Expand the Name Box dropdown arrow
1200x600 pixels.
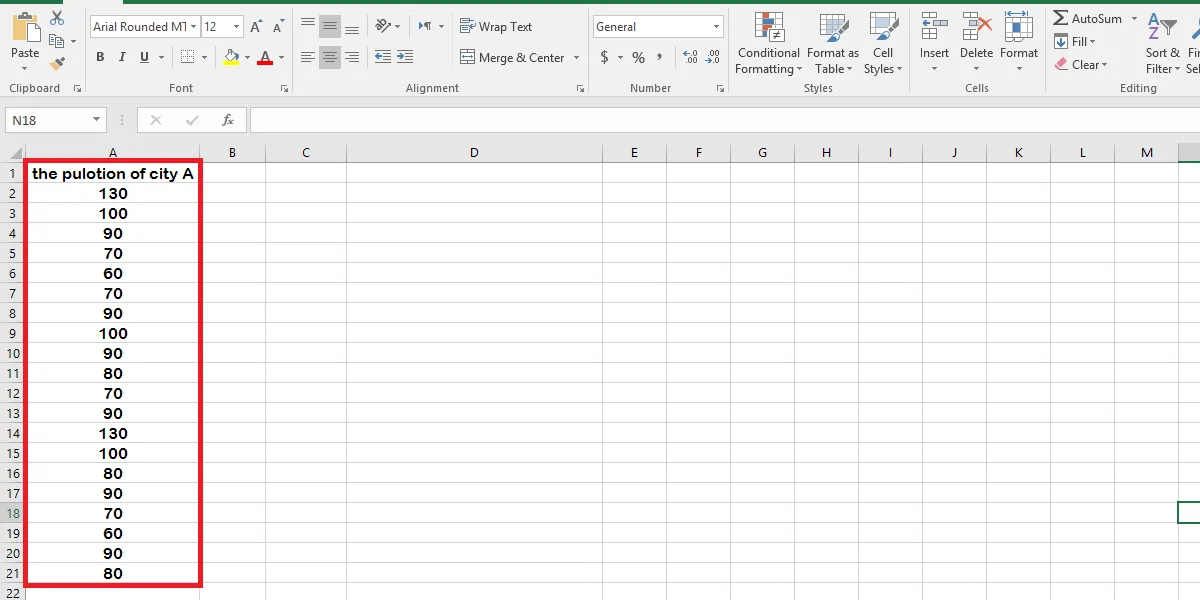click(97, 120)
